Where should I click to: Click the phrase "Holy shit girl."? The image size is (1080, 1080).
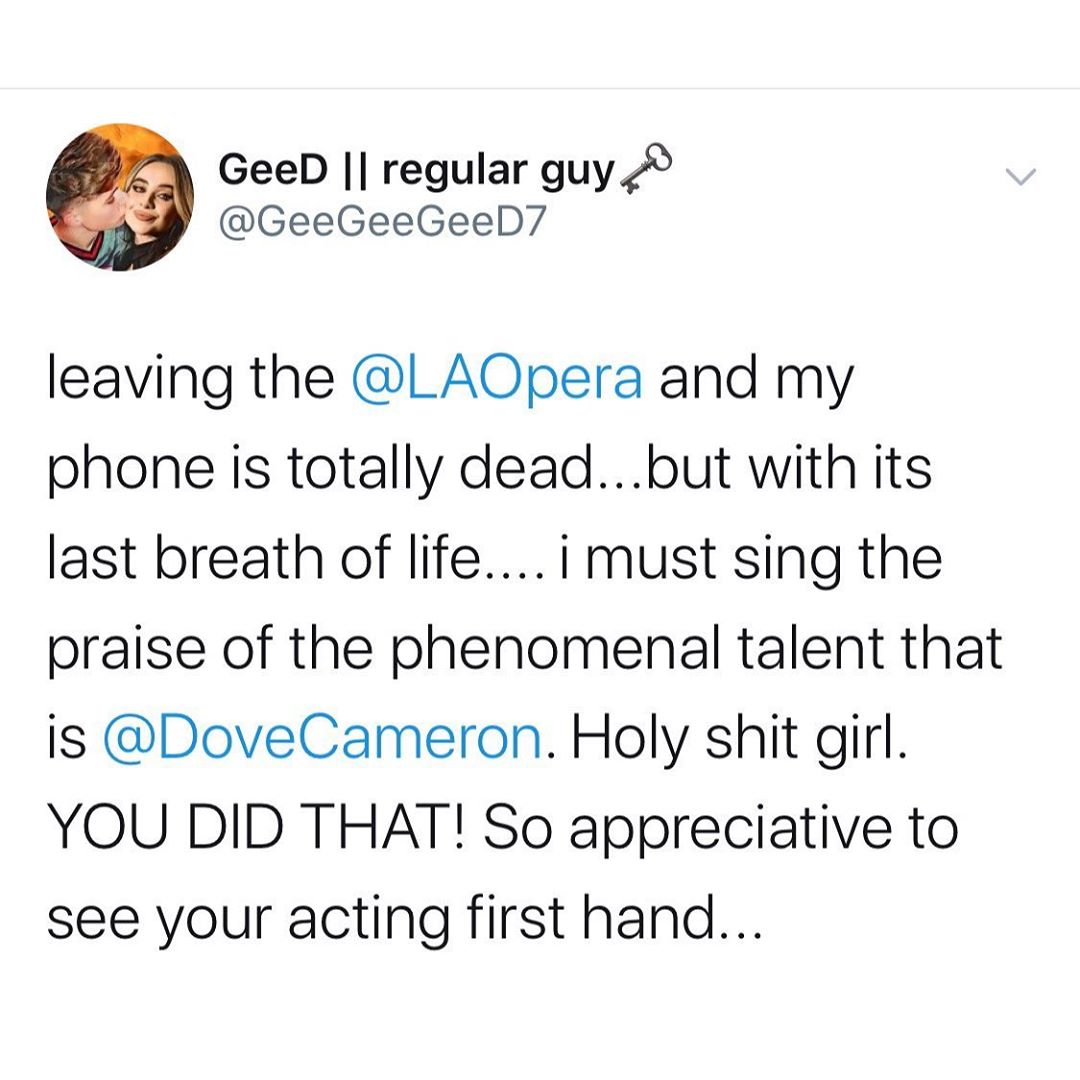[x=742, y=739]
